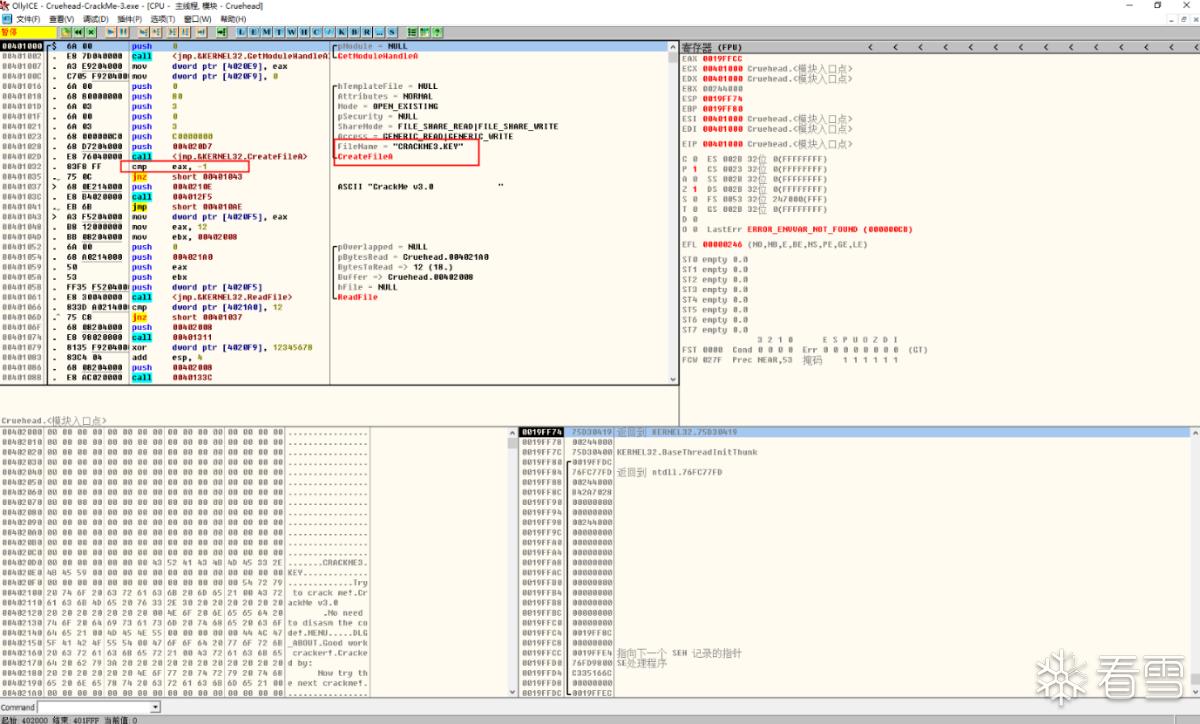Screen dimensions: 1200x724
Task: Toggle the S flag bit value
Action: point(695,199)
